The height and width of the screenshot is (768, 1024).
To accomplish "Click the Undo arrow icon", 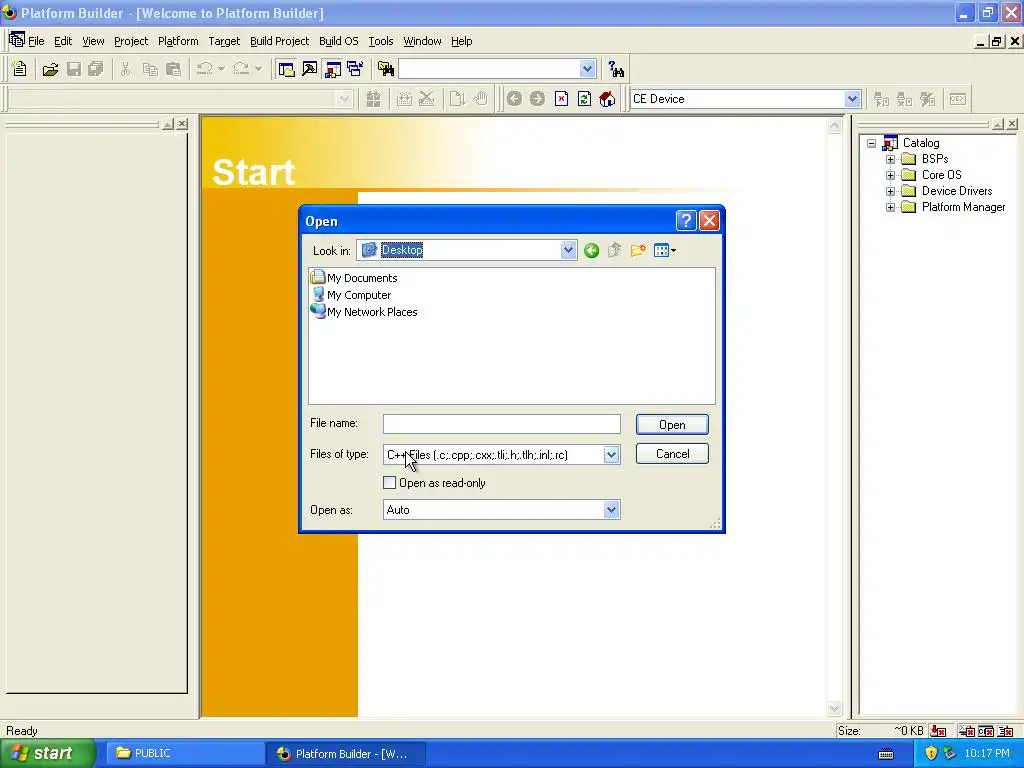I will click(204, 69).
